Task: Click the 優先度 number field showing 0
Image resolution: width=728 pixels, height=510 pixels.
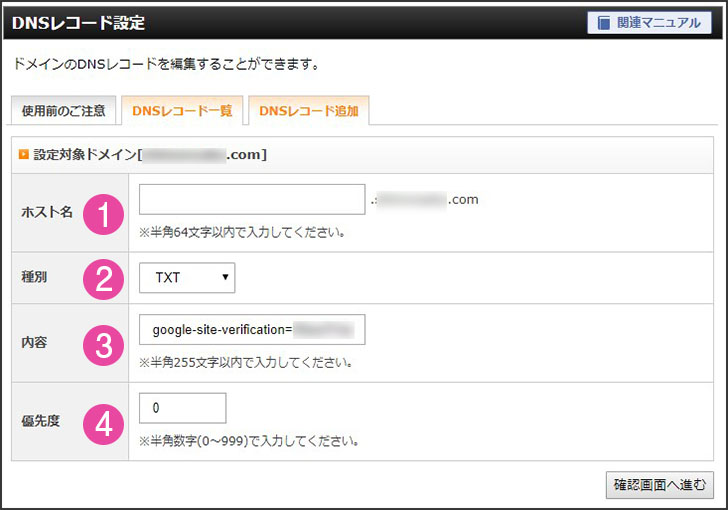Action: [x=183, y=408]
